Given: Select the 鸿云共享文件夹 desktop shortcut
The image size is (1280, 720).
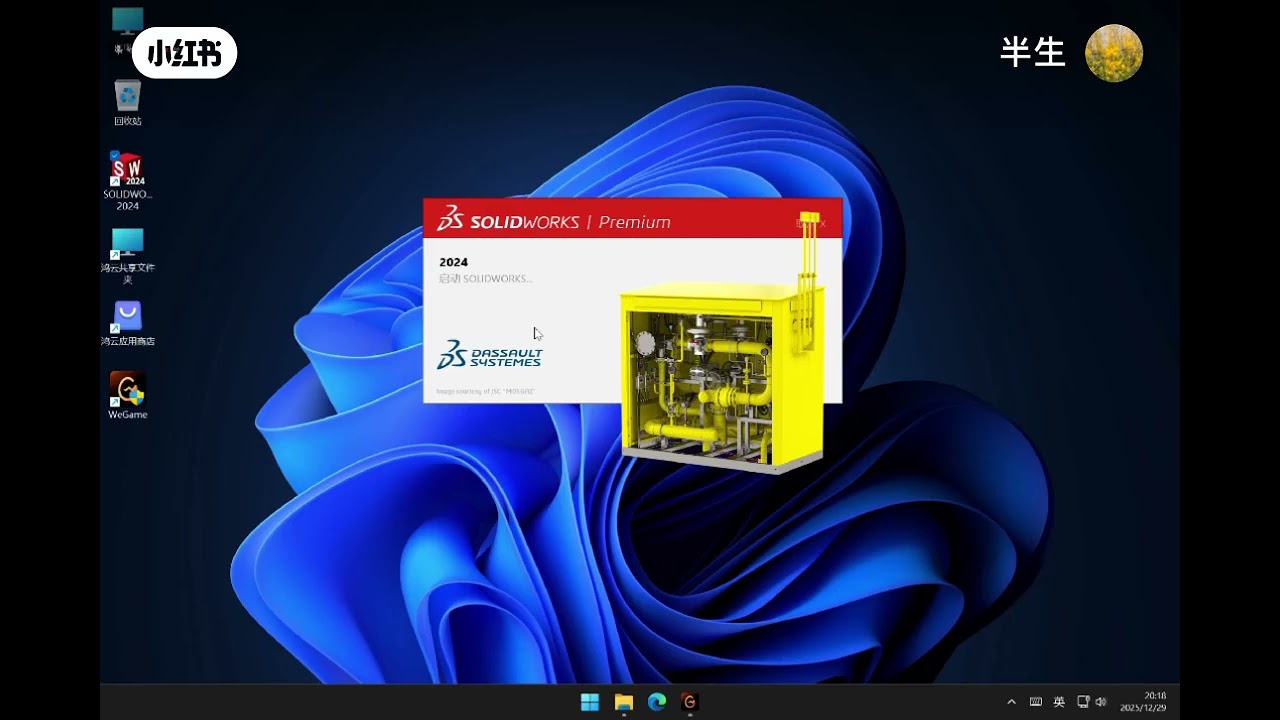Looking at the screenshot, I should (x=127, y=256).
